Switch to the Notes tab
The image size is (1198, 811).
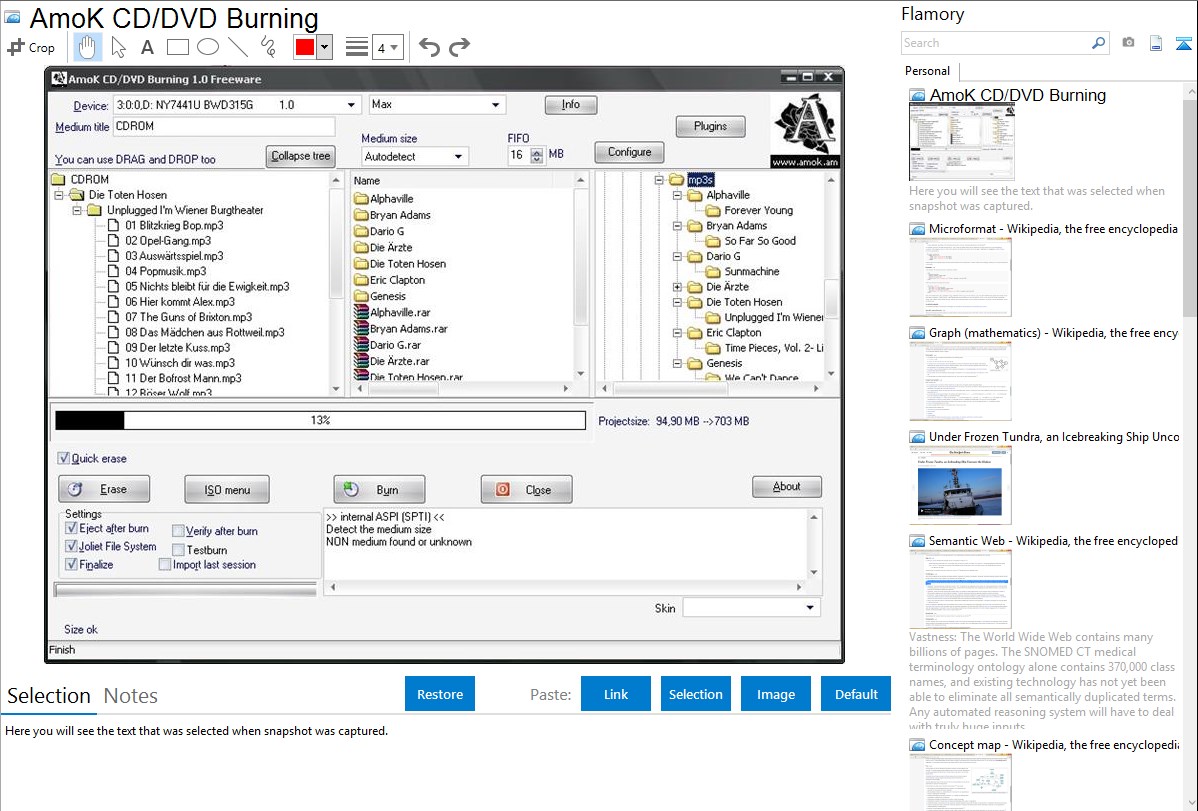tap(131, 696)
